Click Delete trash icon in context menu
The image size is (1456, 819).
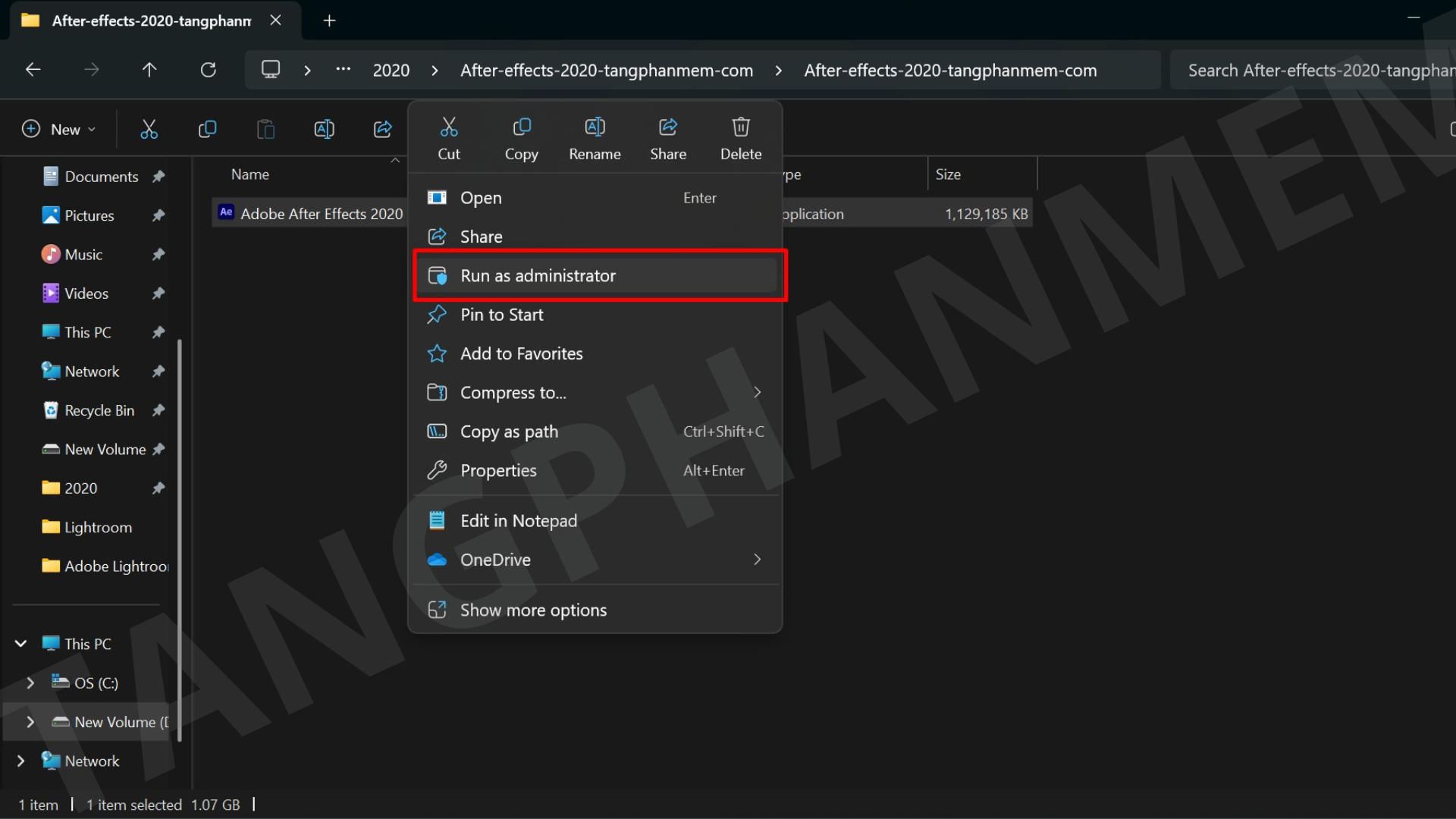coord(741,127)
